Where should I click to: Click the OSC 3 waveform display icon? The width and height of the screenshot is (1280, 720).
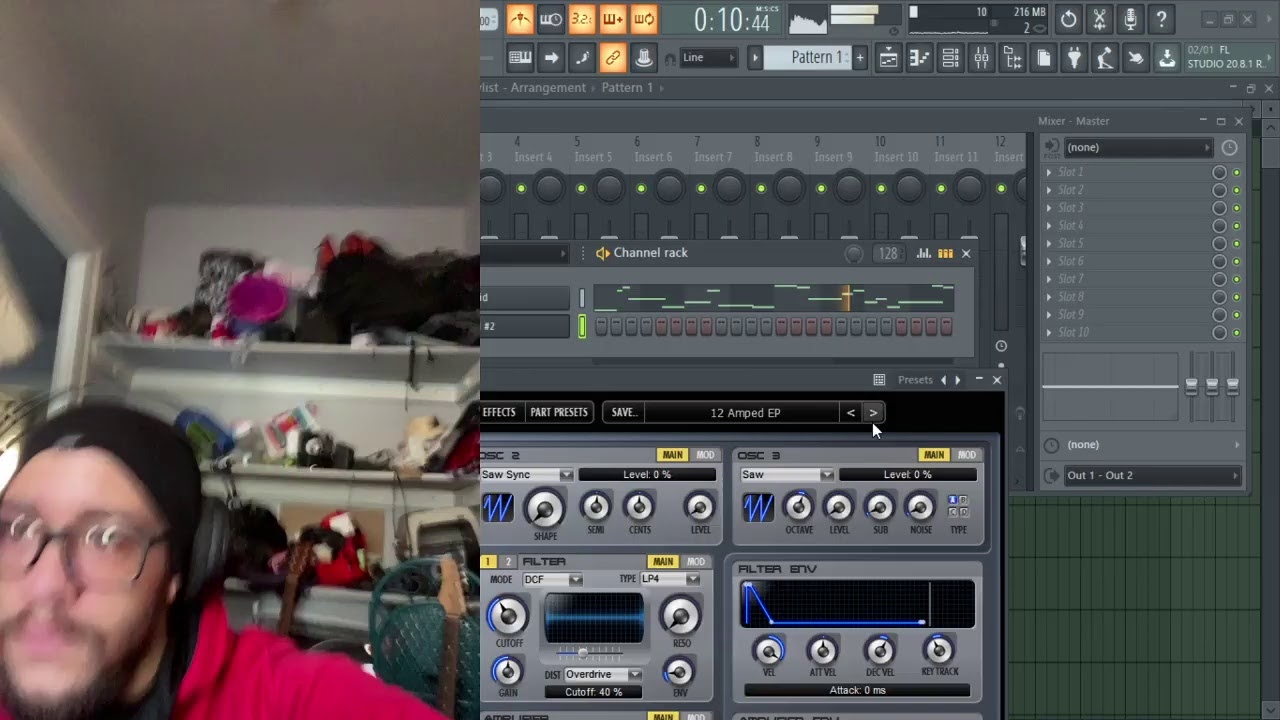(x=758, y=508)
